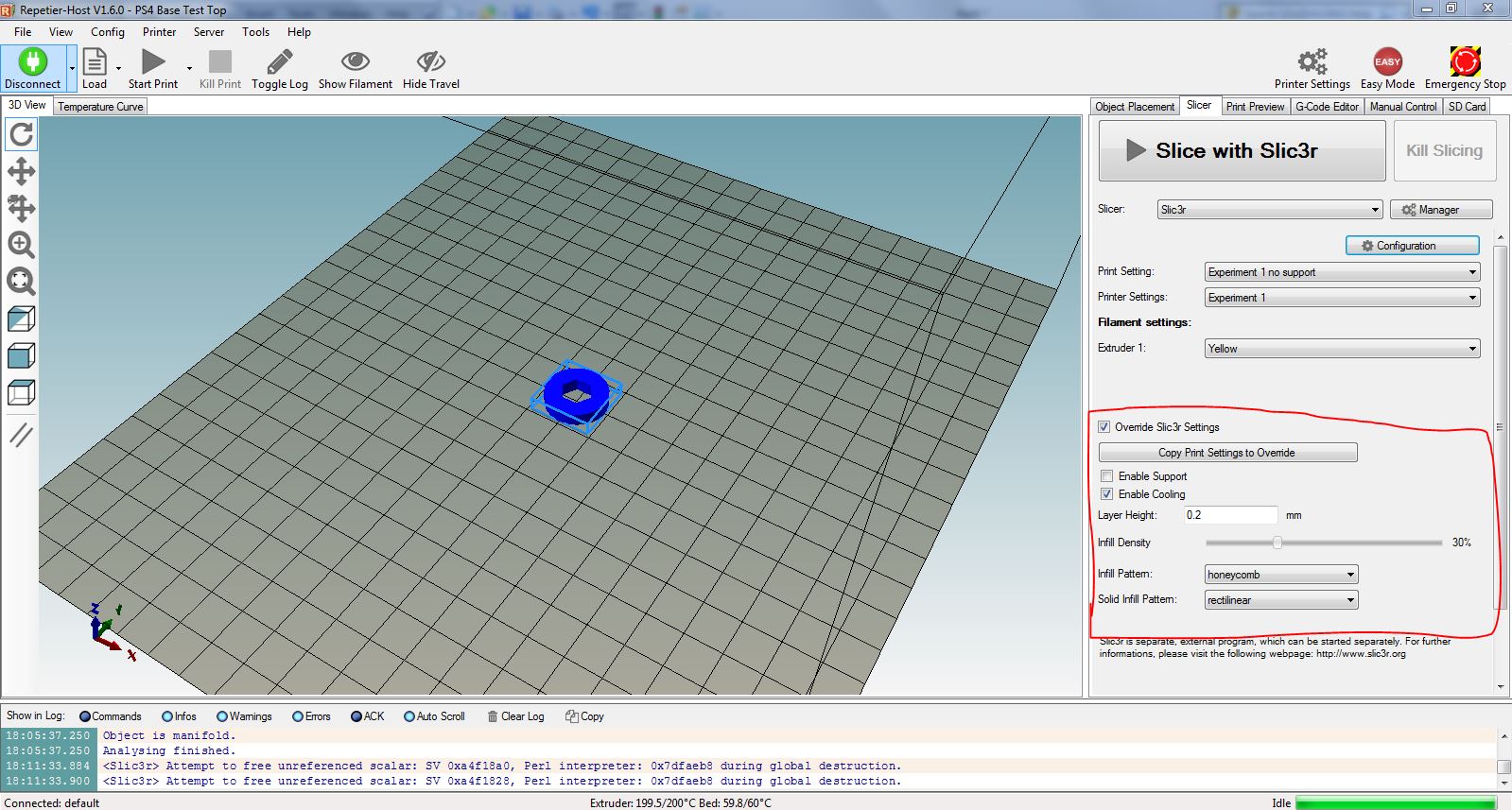Open the Tools menu
1512x810 pixels.
coord(255,32)
